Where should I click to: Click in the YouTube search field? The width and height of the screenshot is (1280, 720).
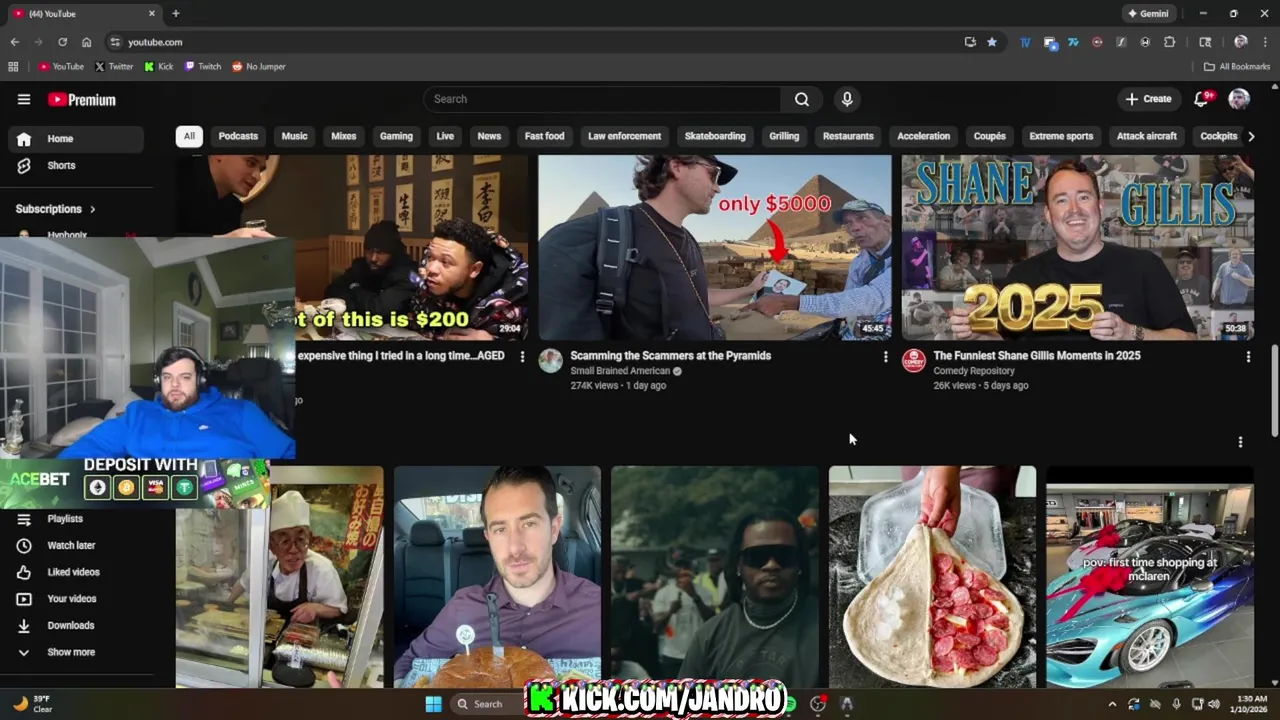coord(603,99)
